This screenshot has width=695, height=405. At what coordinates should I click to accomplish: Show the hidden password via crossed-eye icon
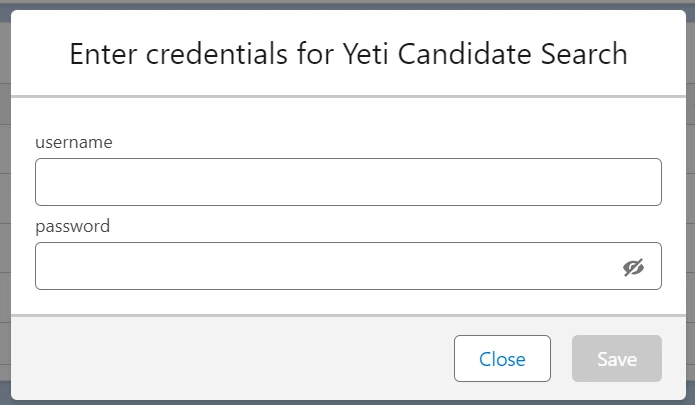633,267
